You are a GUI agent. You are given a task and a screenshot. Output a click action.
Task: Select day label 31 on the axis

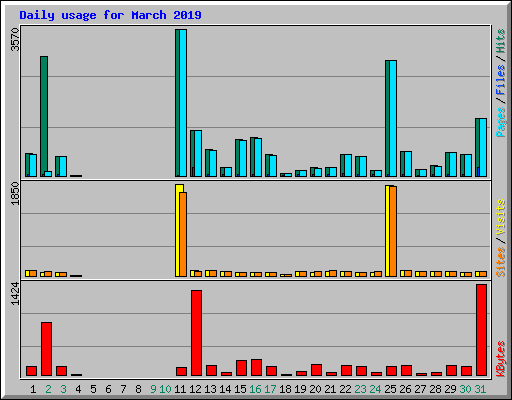480,389
